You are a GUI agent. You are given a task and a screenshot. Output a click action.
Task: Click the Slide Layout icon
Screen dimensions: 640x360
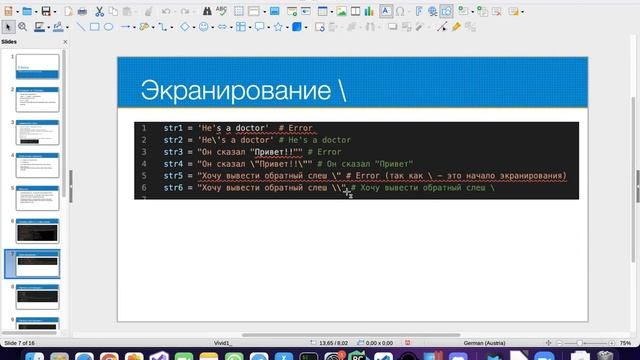513,11
